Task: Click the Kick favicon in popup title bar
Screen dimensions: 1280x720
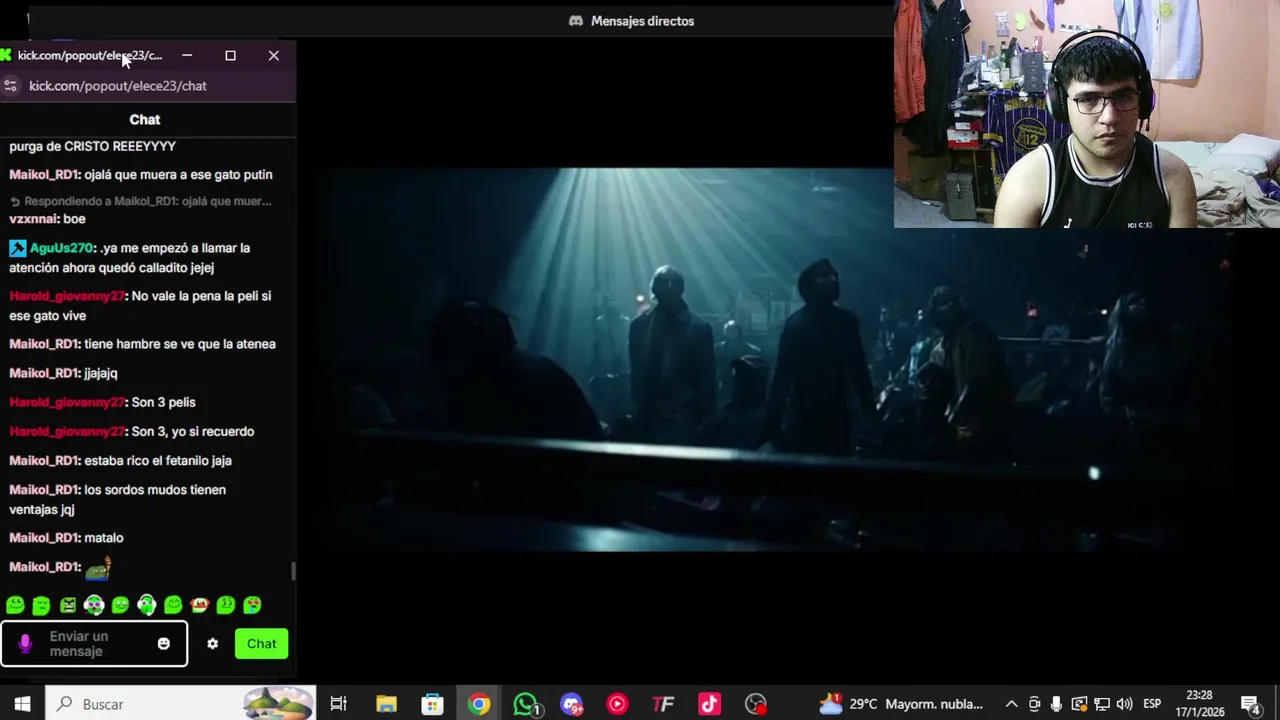Action: click(x=6, y=55)
